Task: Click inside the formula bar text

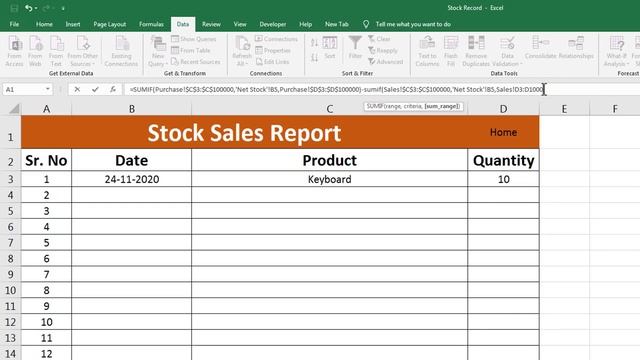Action: tap(336, 89)
